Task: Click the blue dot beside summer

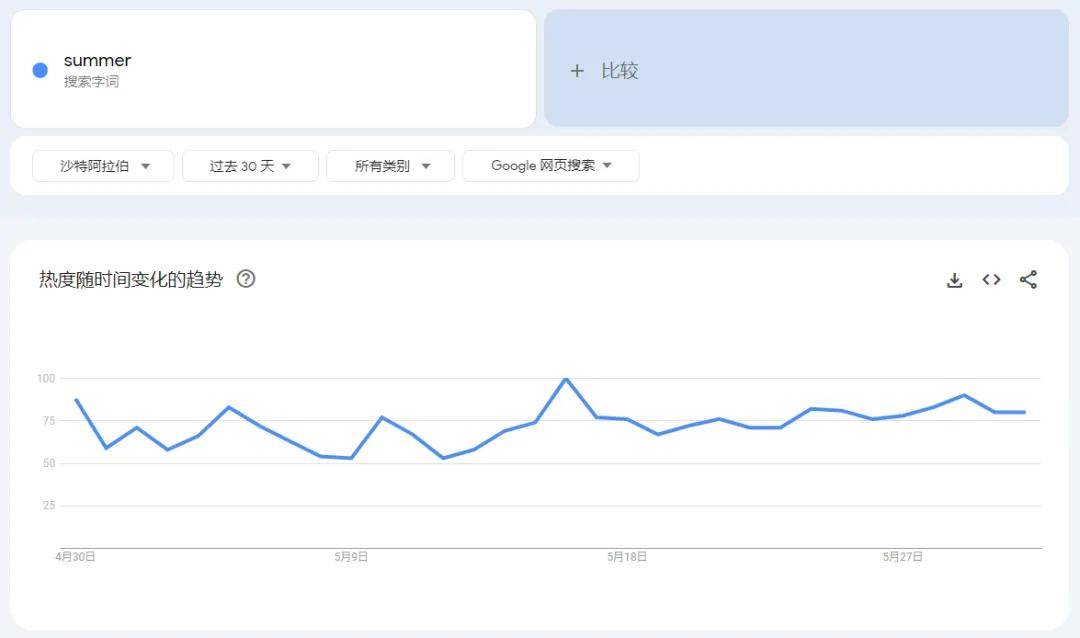Action: click(40, 70)
